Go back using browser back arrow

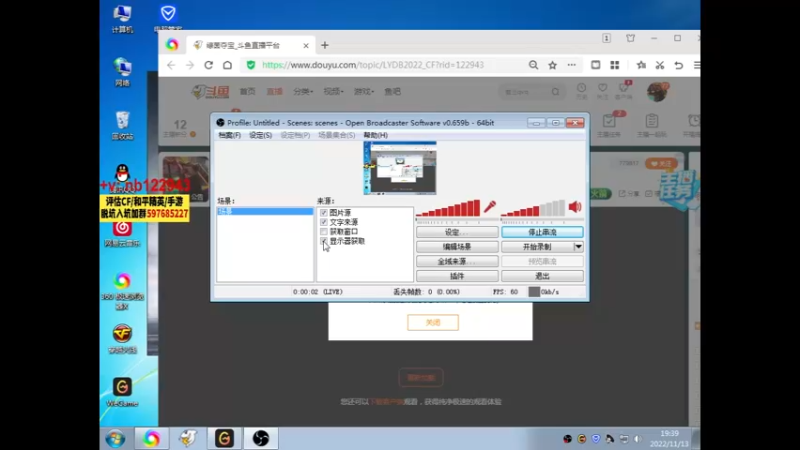[x=171, y=65]
